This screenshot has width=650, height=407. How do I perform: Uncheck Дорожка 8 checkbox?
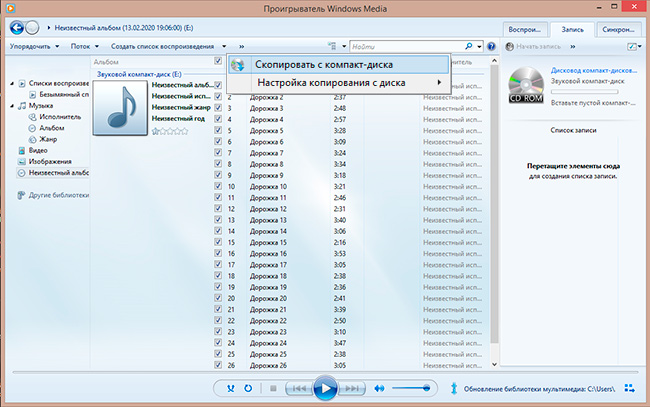(x=218, y=164)
